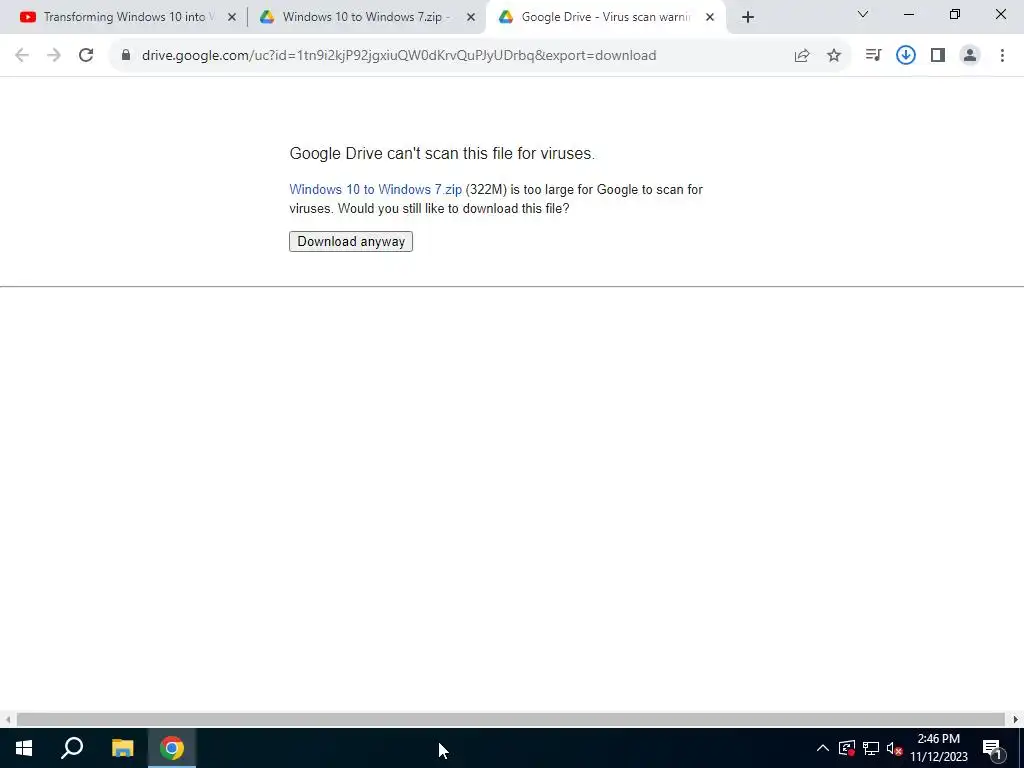The width and height of the screenshot is (1024, 768).
Task: Go forward one page
Action: pyautogui.click(x=54, y=56)
